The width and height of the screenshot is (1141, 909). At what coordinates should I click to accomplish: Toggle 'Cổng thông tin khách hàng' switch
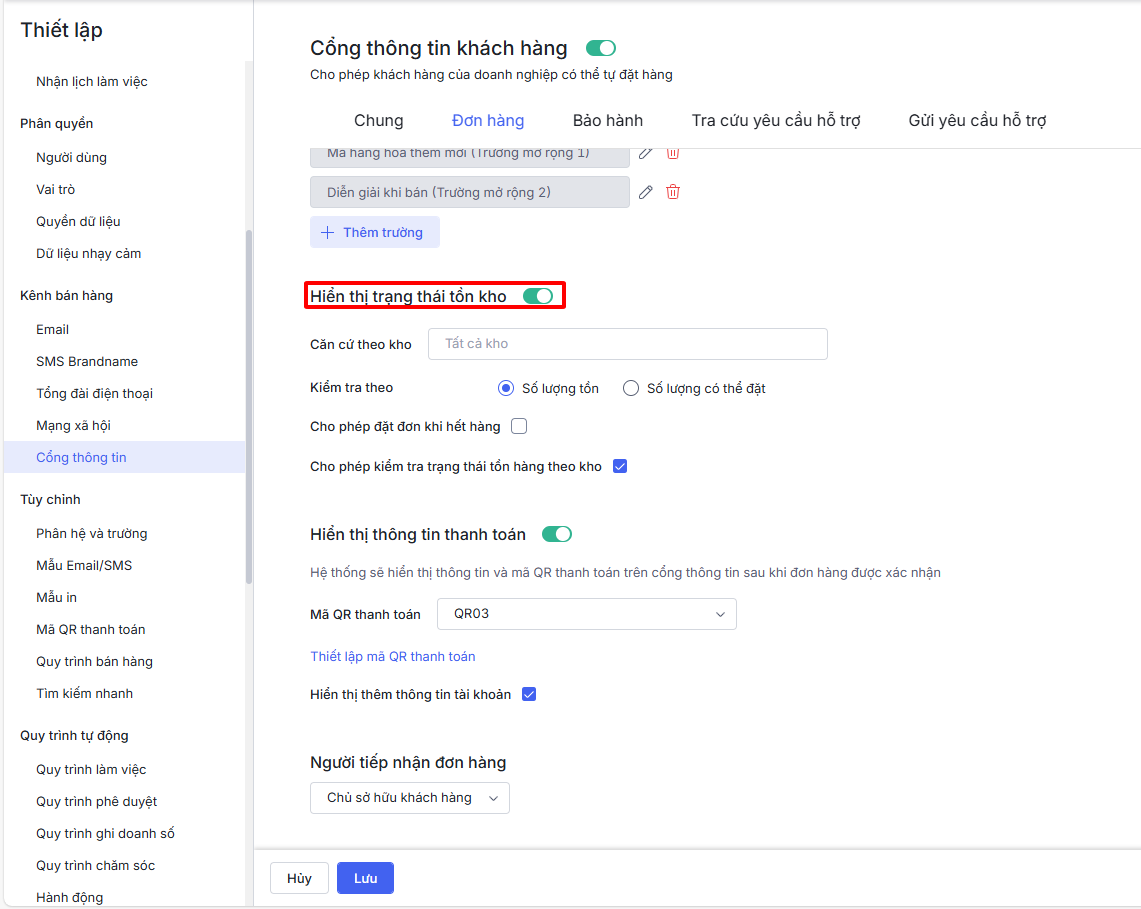601,48
